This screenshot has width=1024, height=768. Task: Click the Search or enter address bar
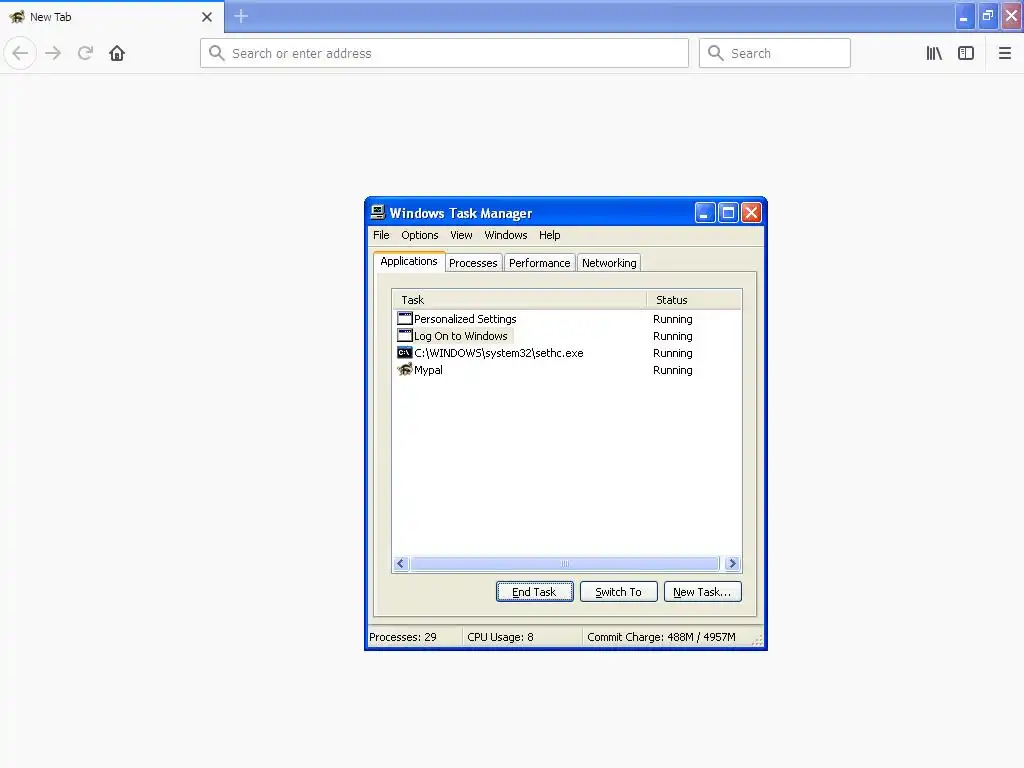click(x=444, y=53)
